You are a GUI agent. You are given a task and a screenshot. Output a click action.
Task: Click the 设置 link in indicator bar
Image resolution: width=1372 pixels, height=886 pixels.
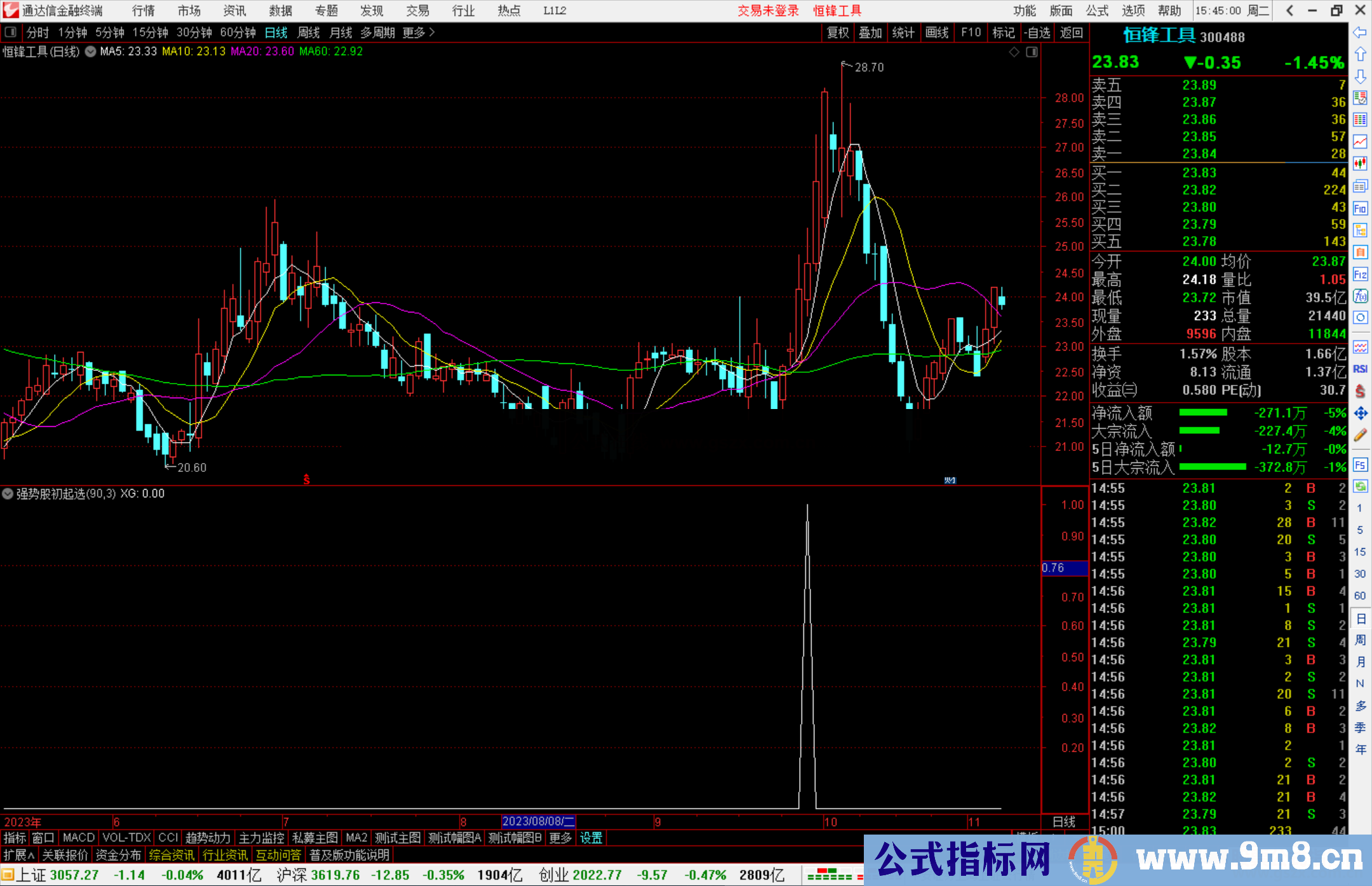click(591, 838)
